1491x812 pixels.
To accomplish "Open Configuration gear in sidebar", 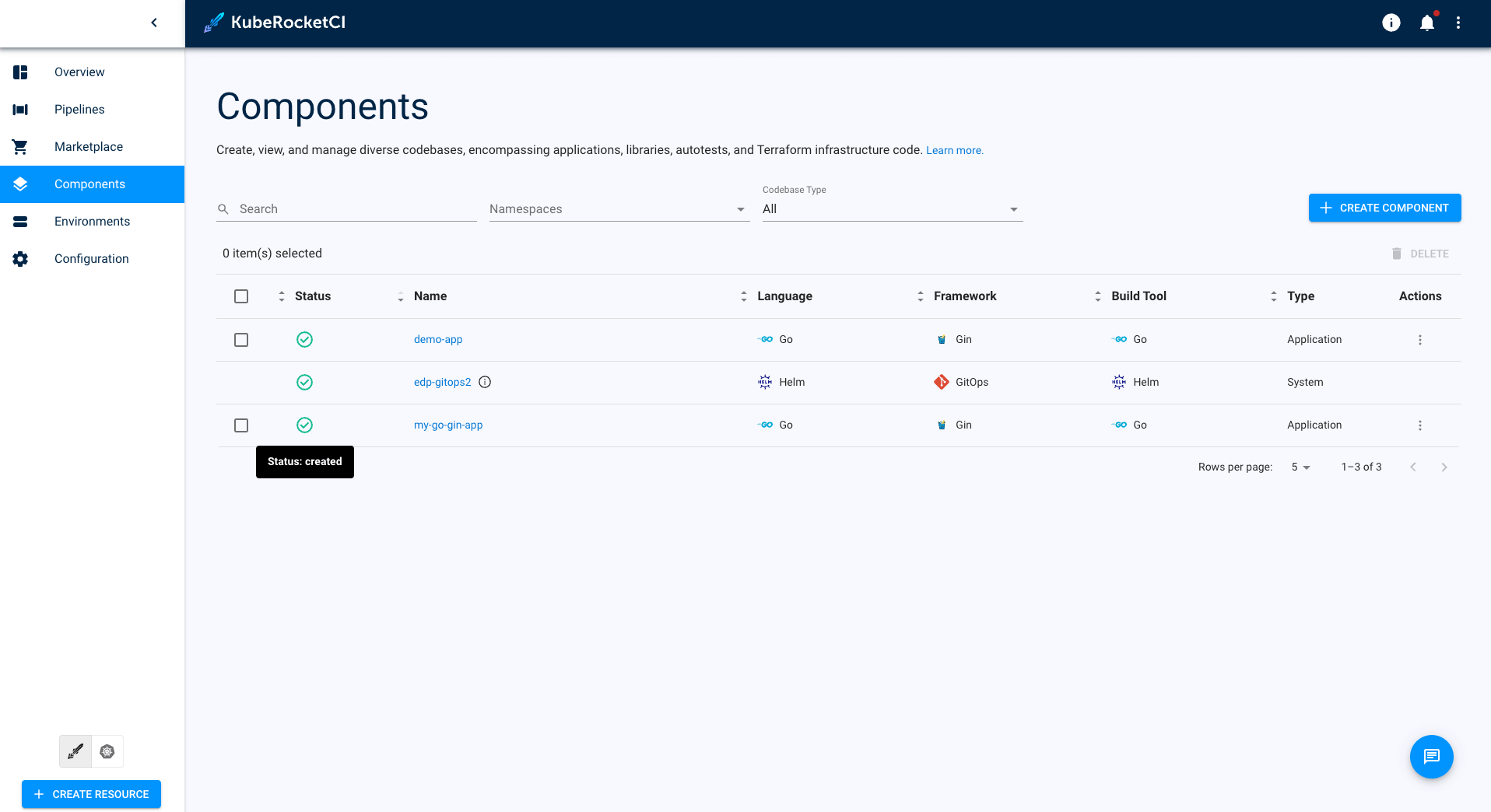I will pyautogui.click(x=20, y=258).
